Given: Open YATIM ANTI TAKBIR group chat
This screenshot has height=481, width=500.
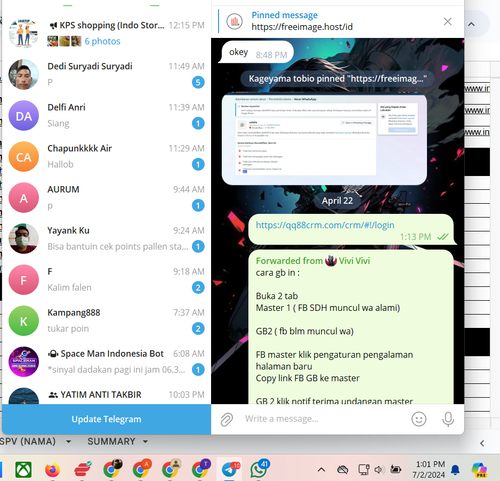Looking at the screenshot, I should [106, 395].
